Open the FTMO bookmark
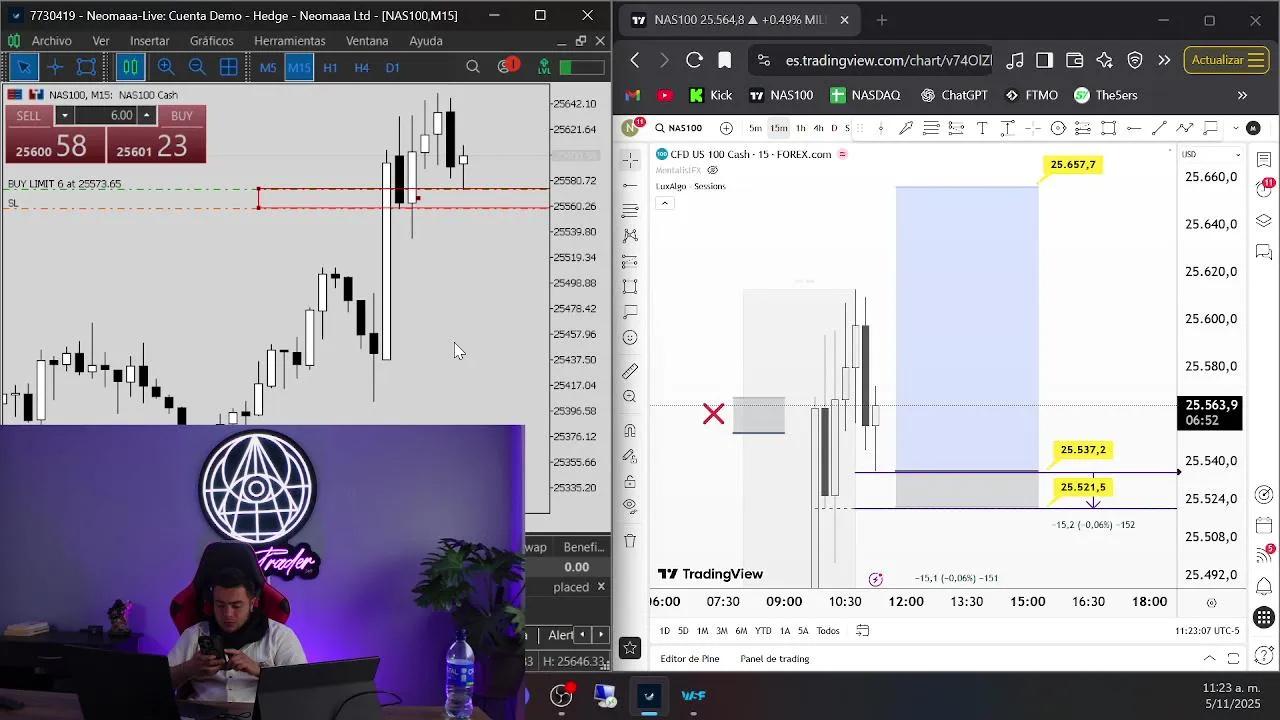This screenshot has height=720, width=1280. (1031, 95)
